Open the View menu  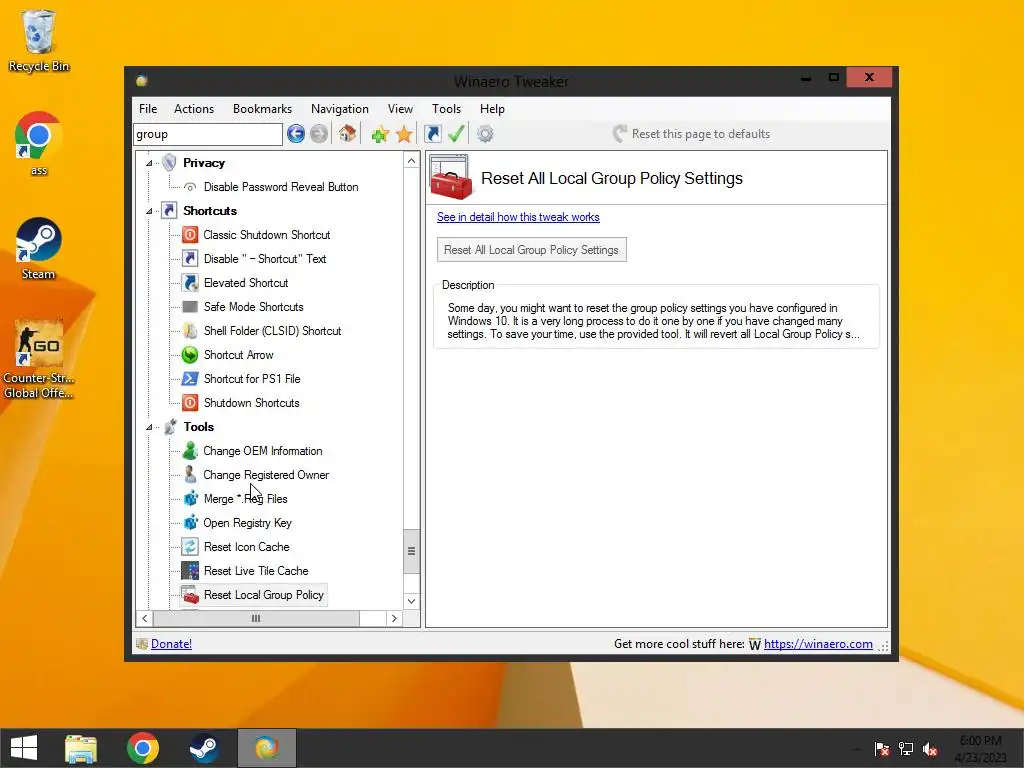click(x=400, y=109)
